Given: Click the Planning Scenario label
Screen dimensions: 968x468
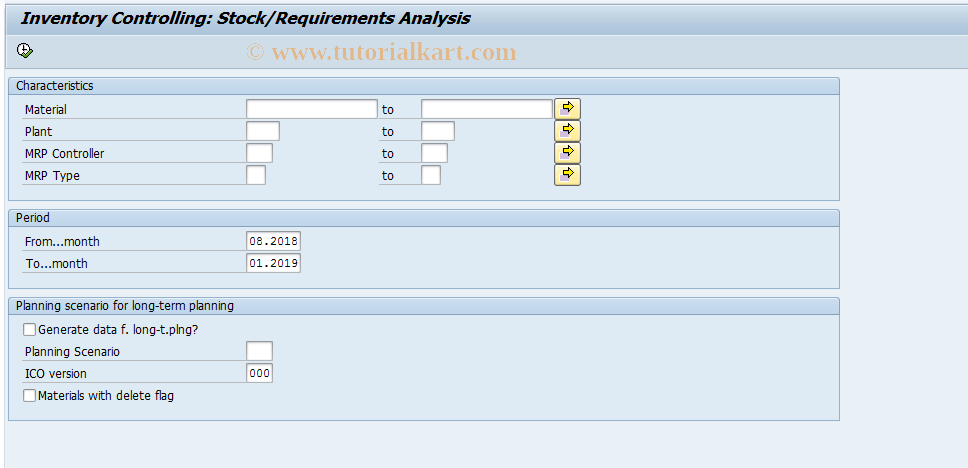Looking at the screenshot, I should [x=72, y=352].
